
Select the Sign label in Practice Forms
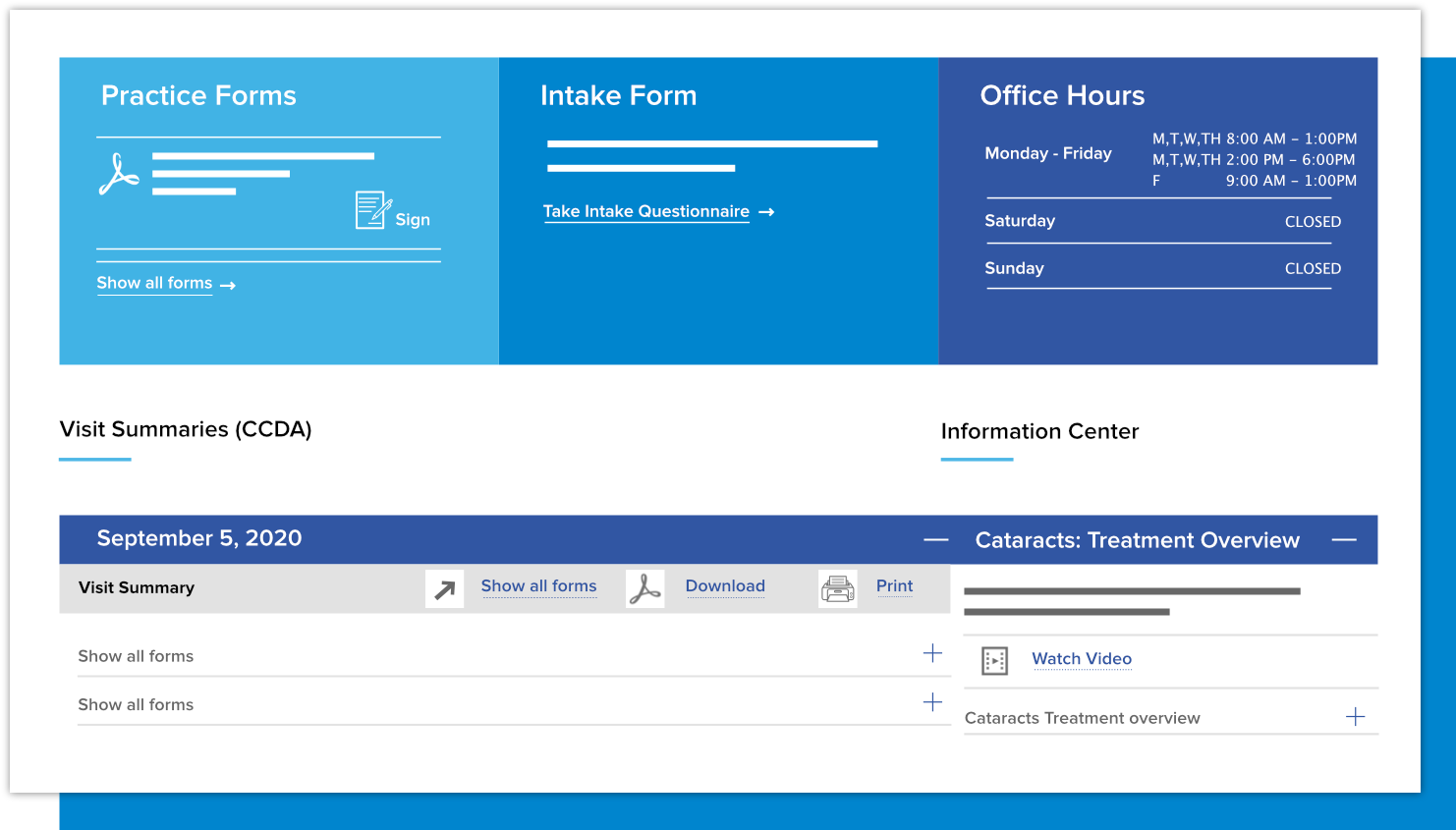pyautogui.click(x=413, y=220)
